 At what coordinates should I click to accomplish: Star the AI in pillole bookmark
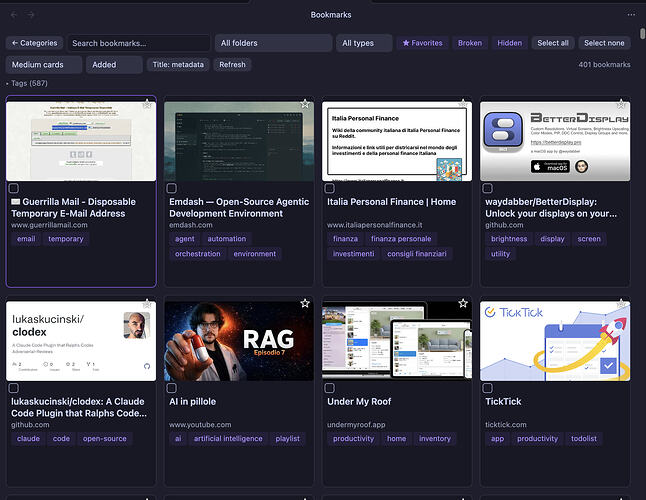point(305,304)
